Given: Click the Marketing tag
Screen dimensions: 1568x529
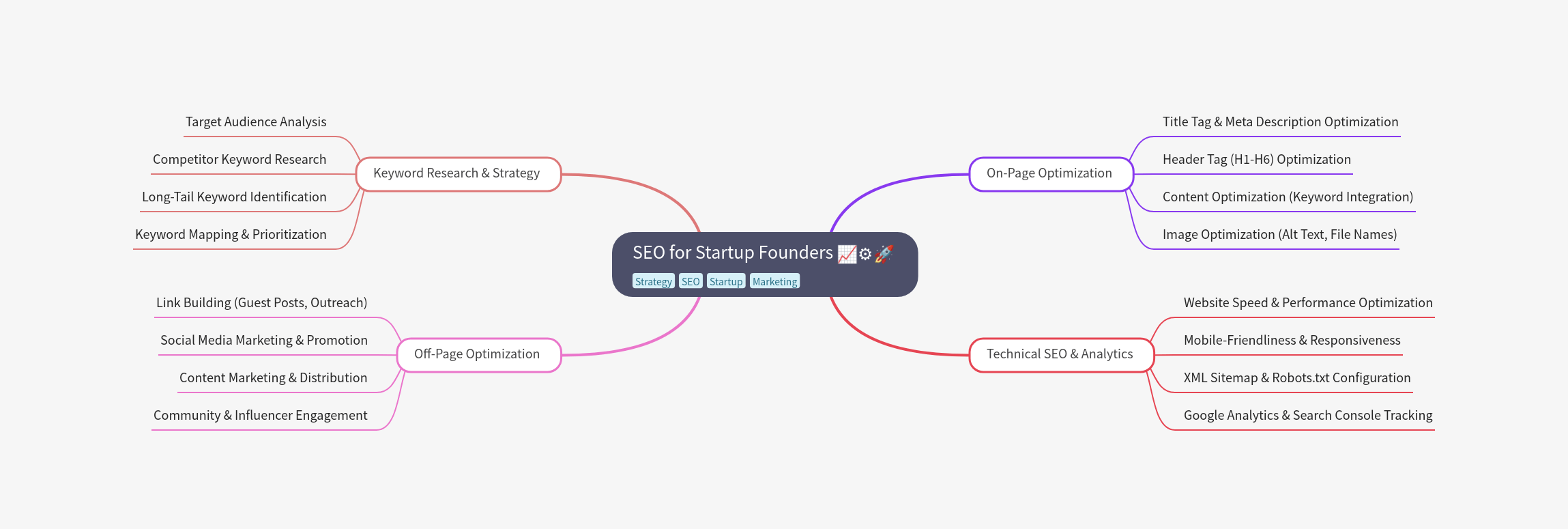Looking at the screenshot, I should 774,281.
